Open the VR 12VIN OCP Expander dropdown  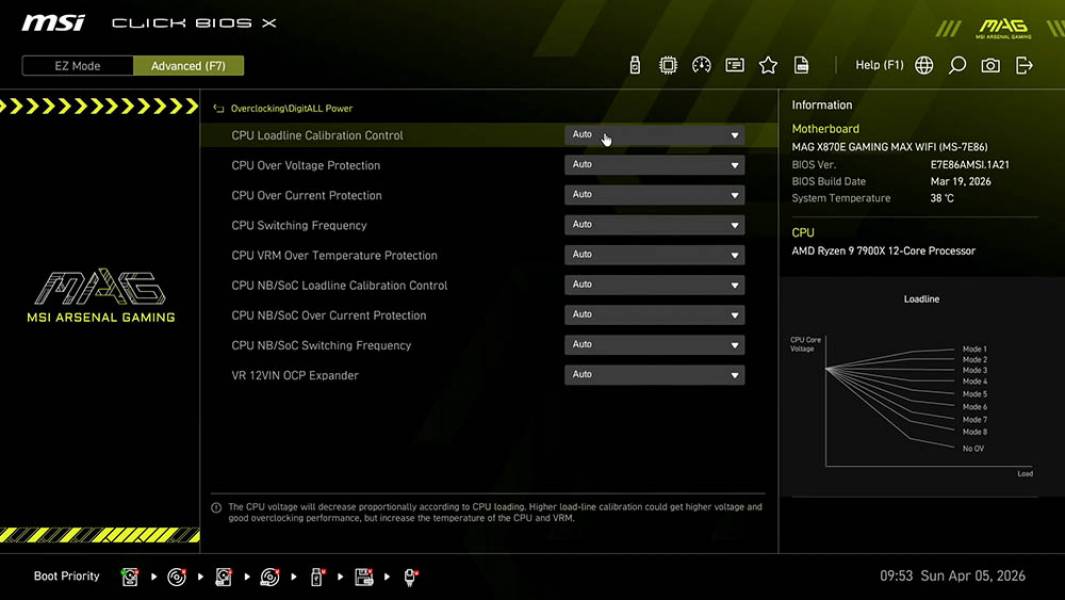655,374
